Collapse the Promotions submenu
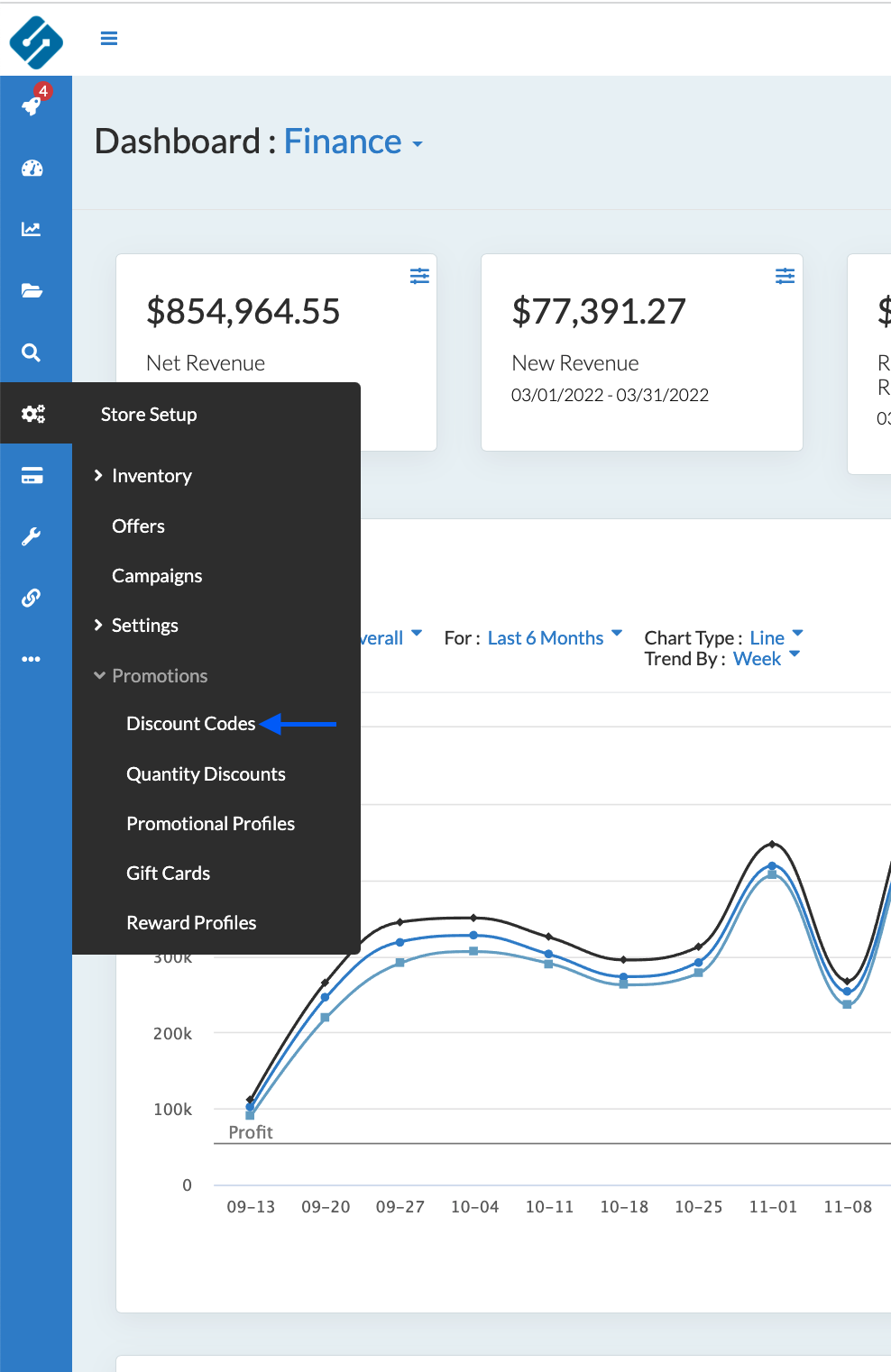 pos(159,676)
